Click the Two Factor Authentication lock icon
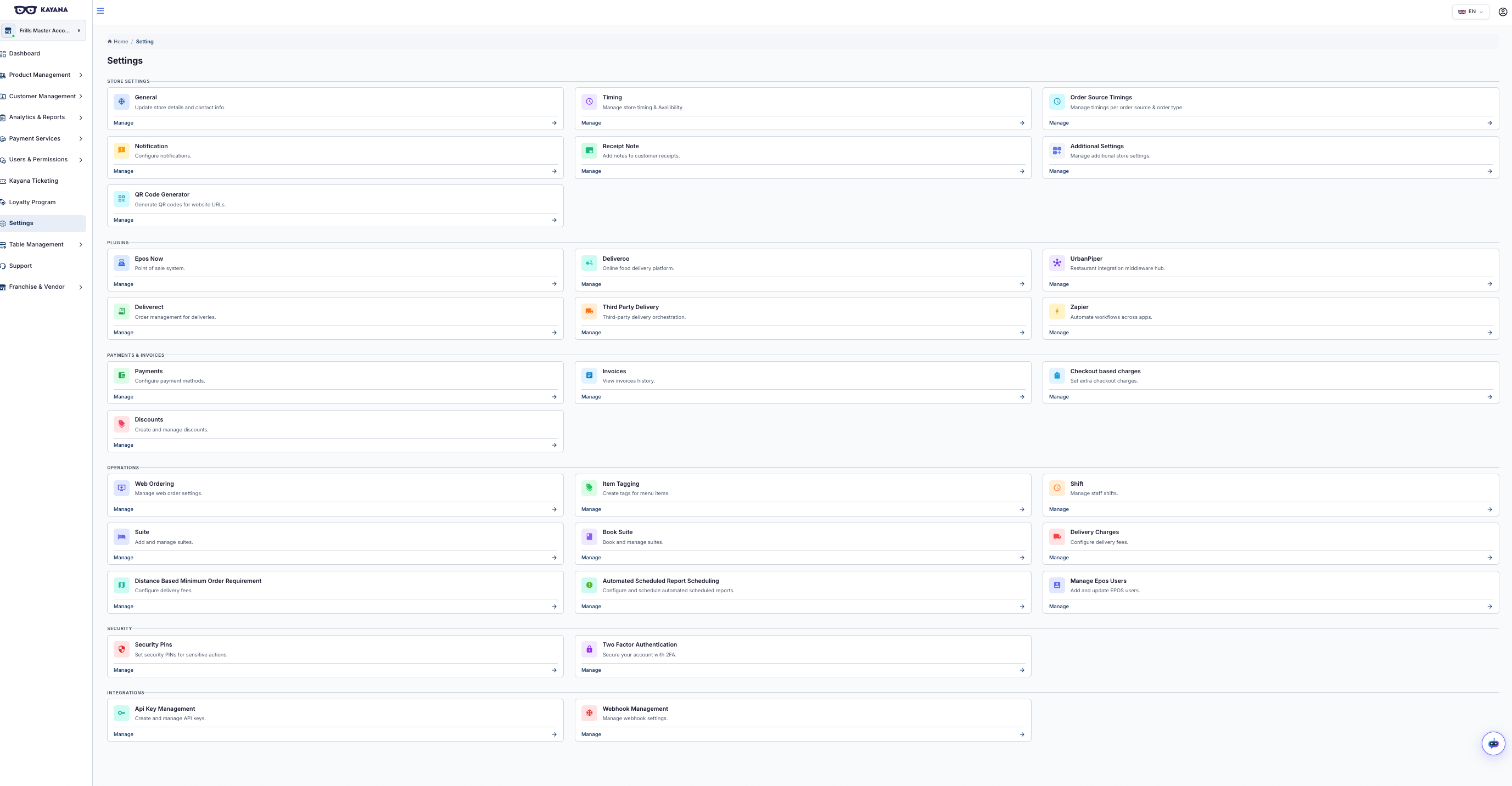Screen dimensions: 1512x786 click(589, 649)
